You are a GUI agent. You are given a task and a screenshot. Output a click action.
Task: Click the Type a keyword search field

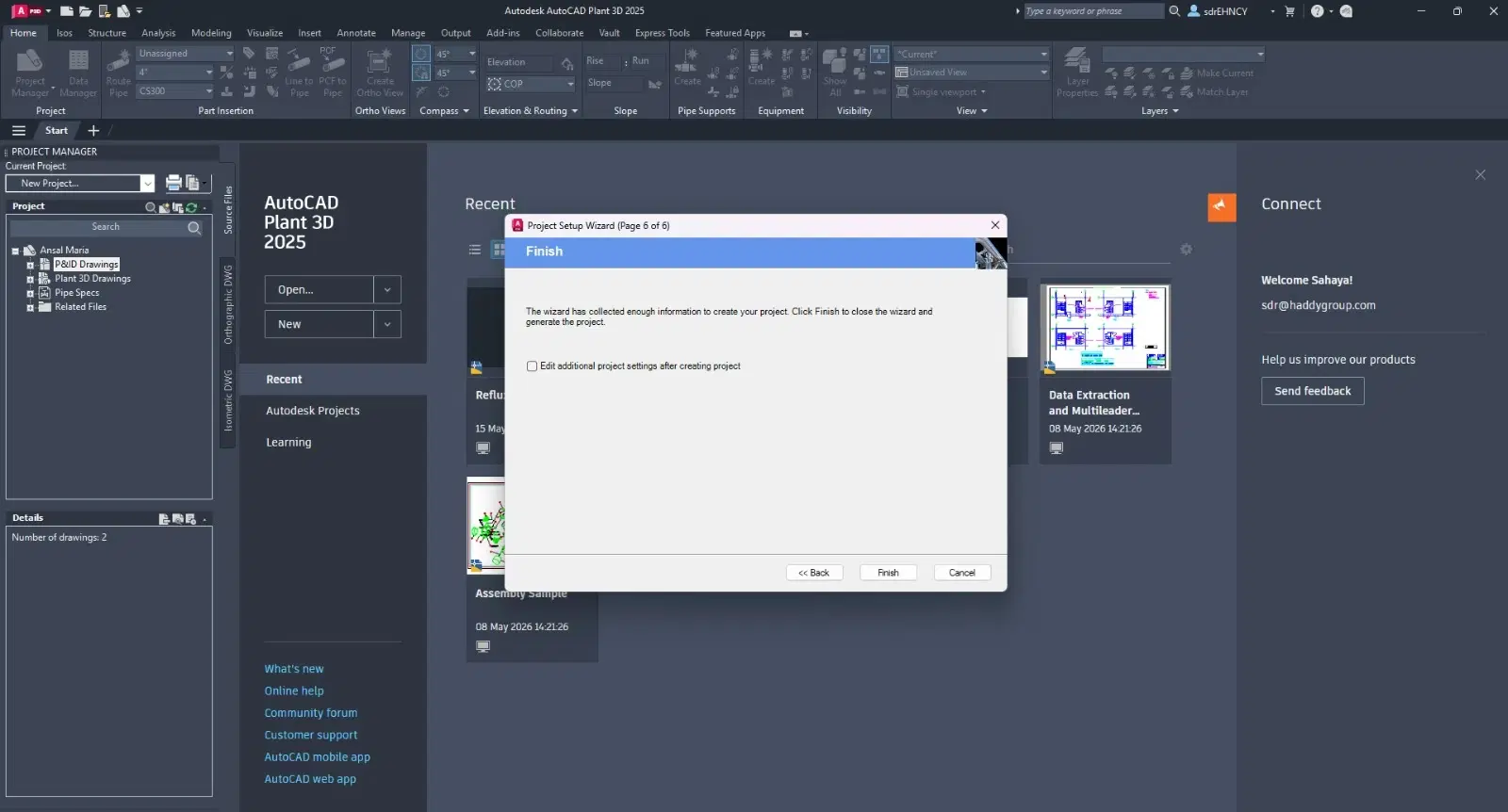point(1093,11)
